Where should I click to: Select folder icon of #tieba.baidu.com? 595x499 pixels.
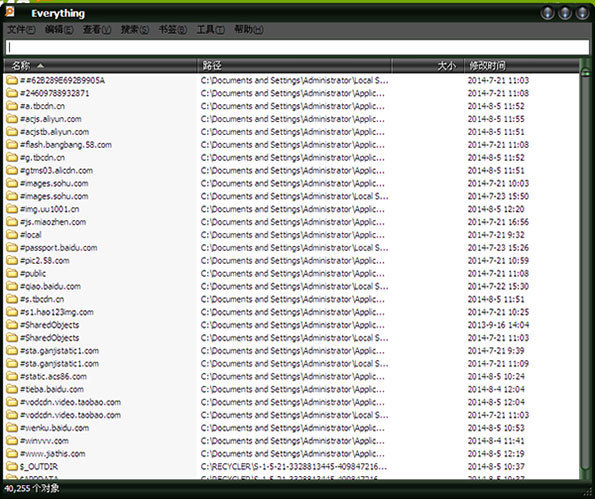(12, 389)
